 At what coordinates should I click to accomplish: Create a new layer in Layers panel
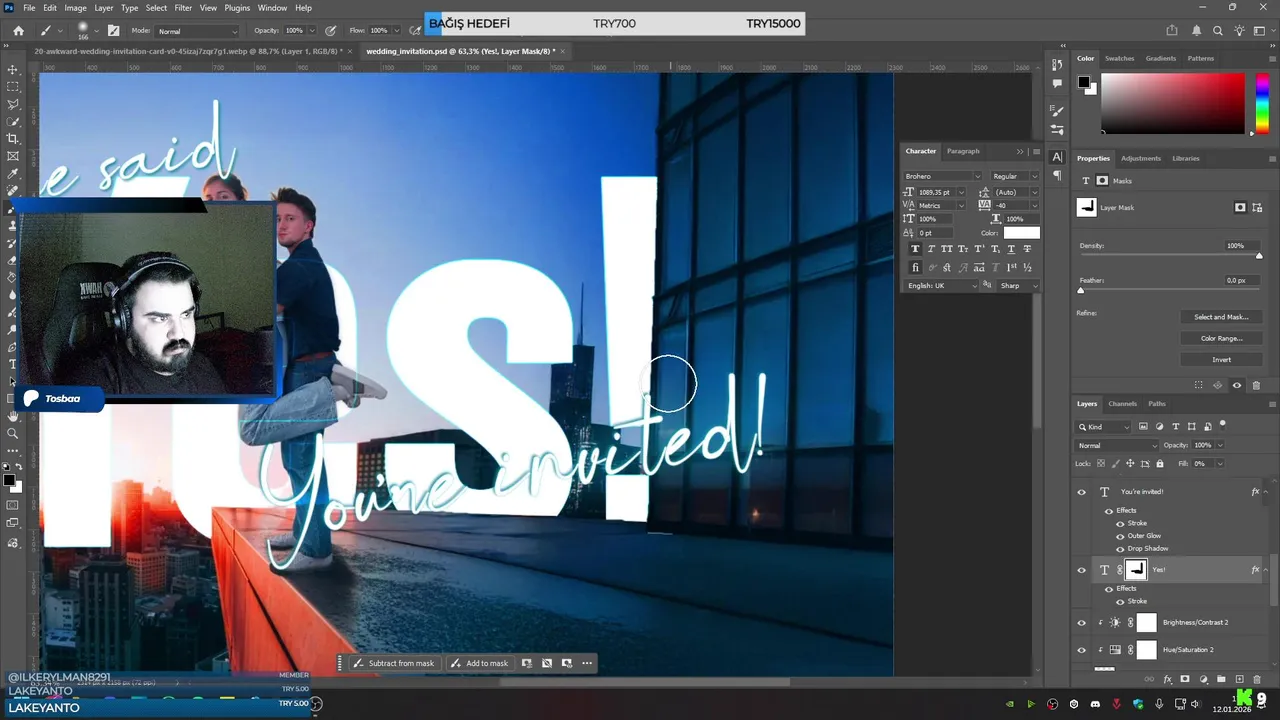(x=1240, y=679)
